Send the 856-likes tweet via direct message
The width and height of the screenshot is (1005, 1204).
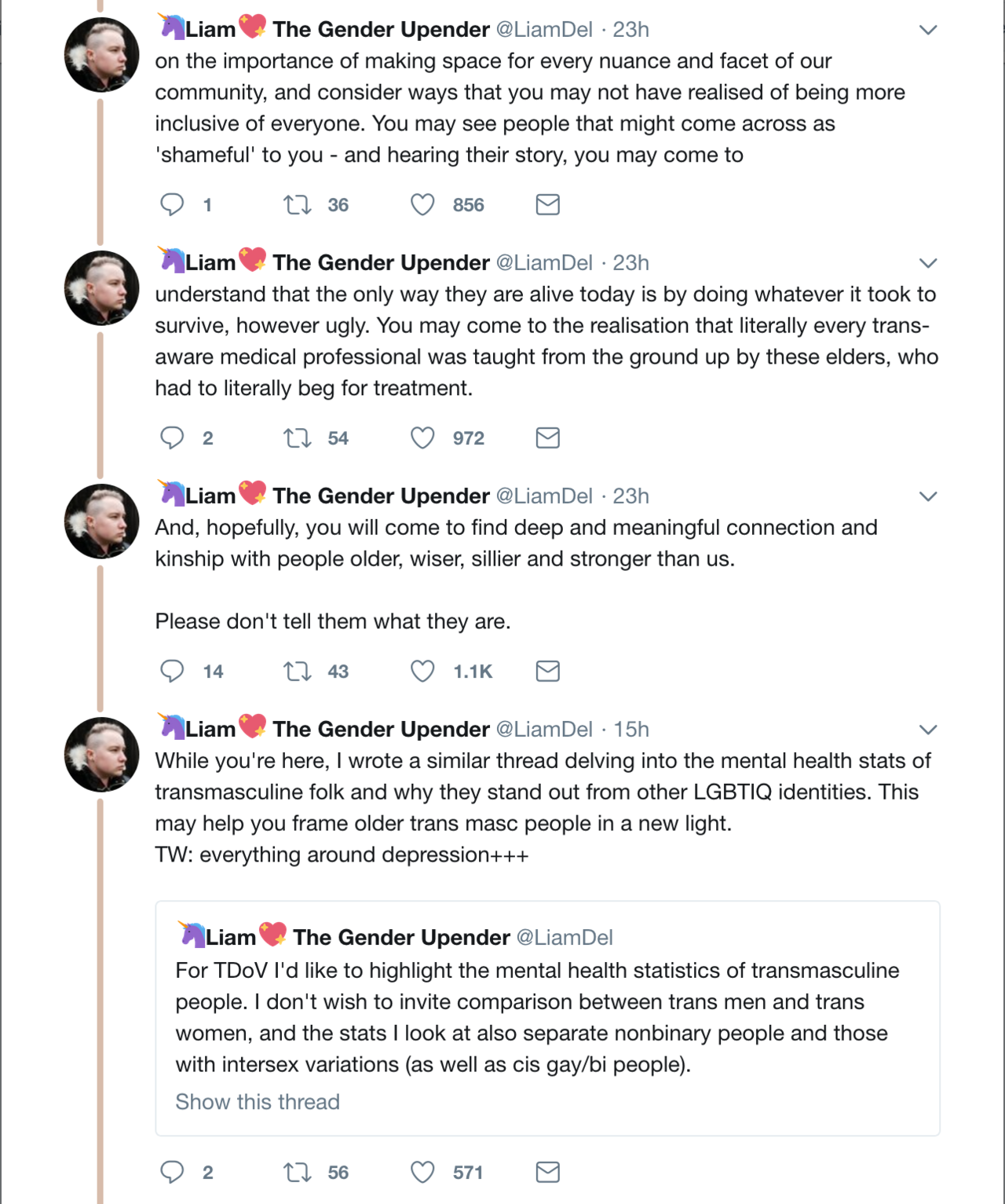547,205
